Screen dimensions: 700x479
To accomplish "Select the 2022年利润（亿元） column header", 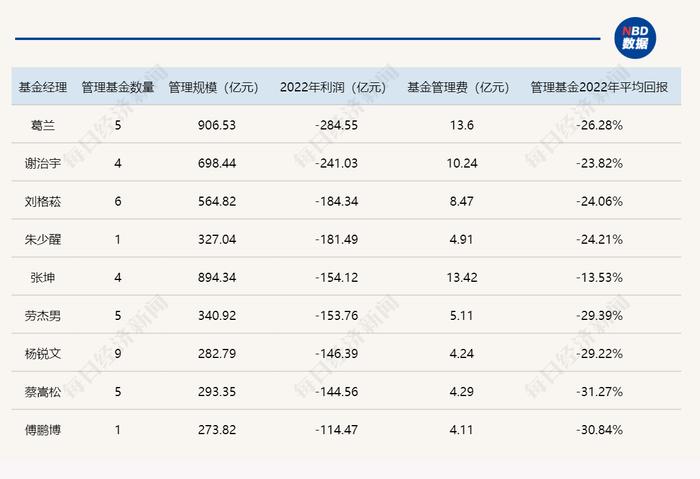I will tap(333, 87).
